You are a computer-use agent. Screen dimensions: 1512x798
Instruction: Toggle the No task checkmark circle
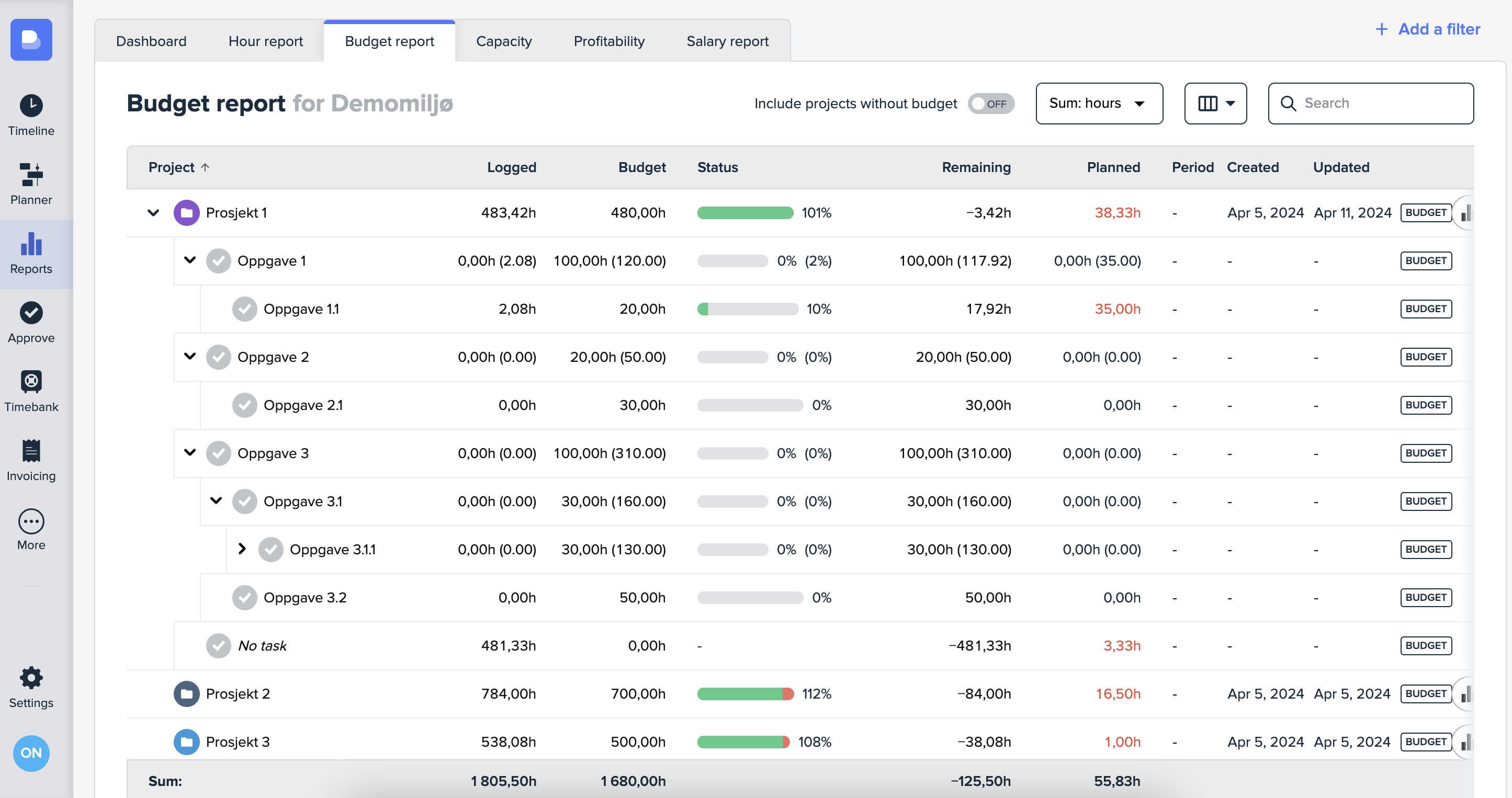tap(218, 646)
